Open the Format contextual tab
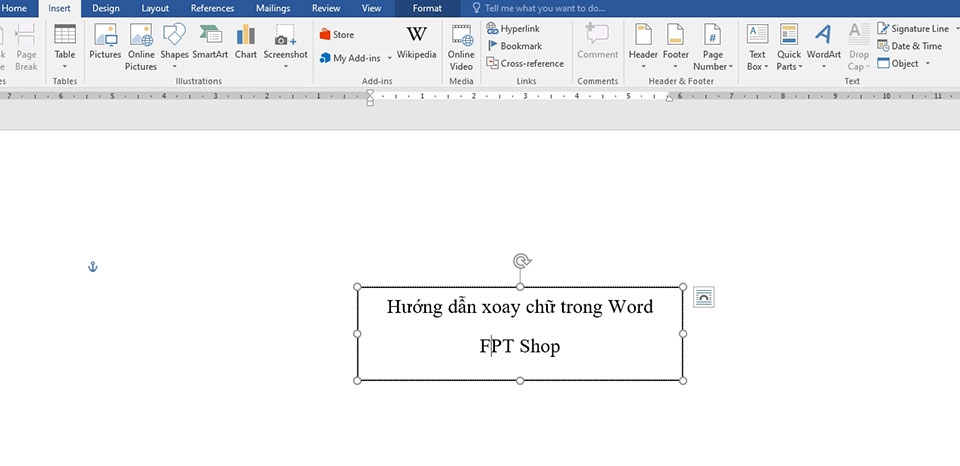Screen dimensions: 960x466 (x=427, y=9)
